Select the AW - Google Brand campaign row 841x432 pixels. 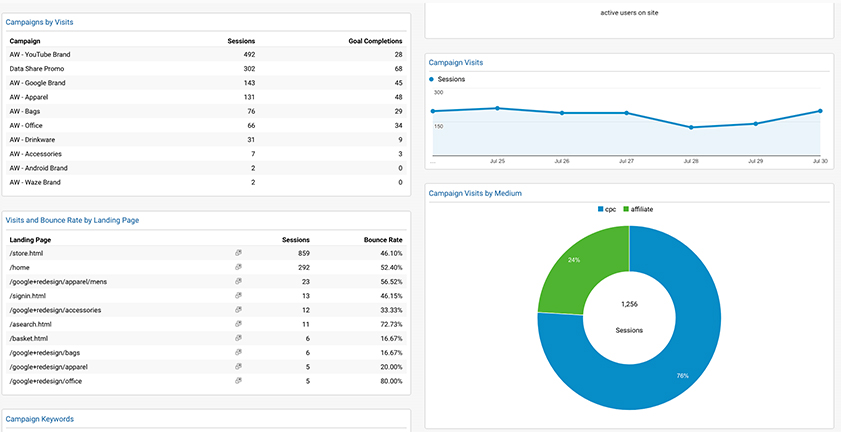(207, 83)
